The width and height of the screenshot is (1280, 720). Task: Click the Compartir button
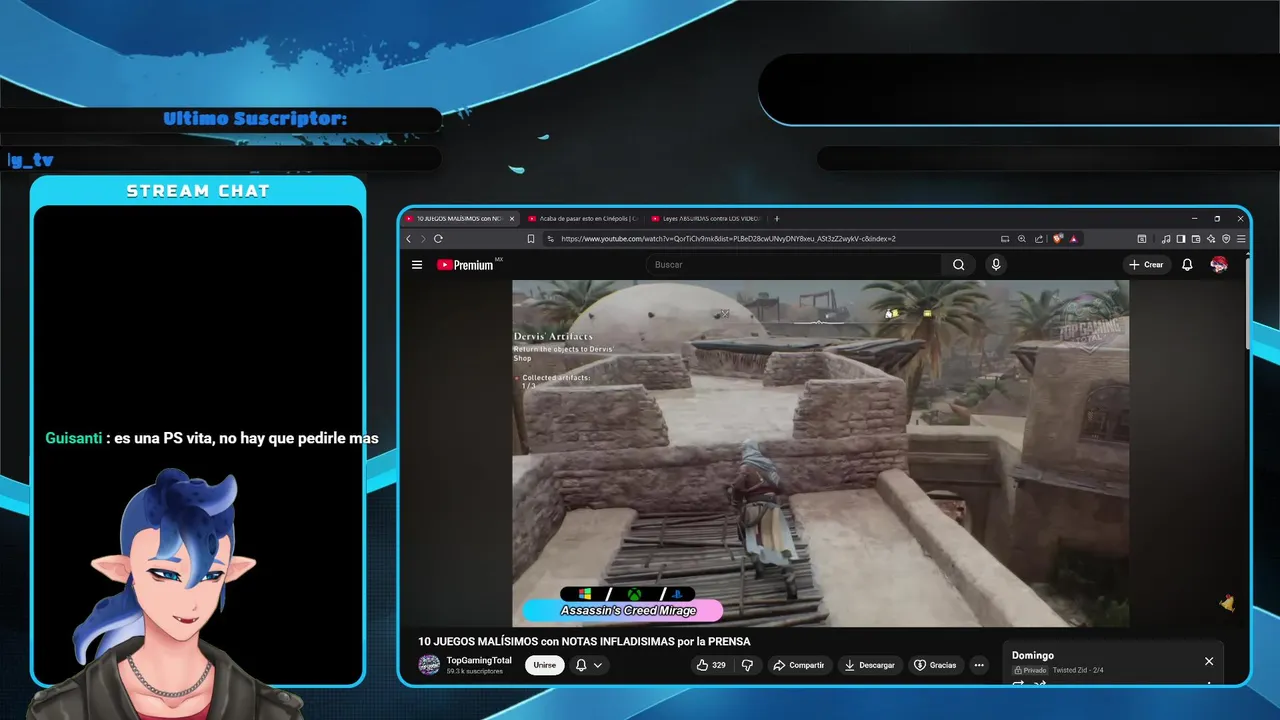(798, 665)
